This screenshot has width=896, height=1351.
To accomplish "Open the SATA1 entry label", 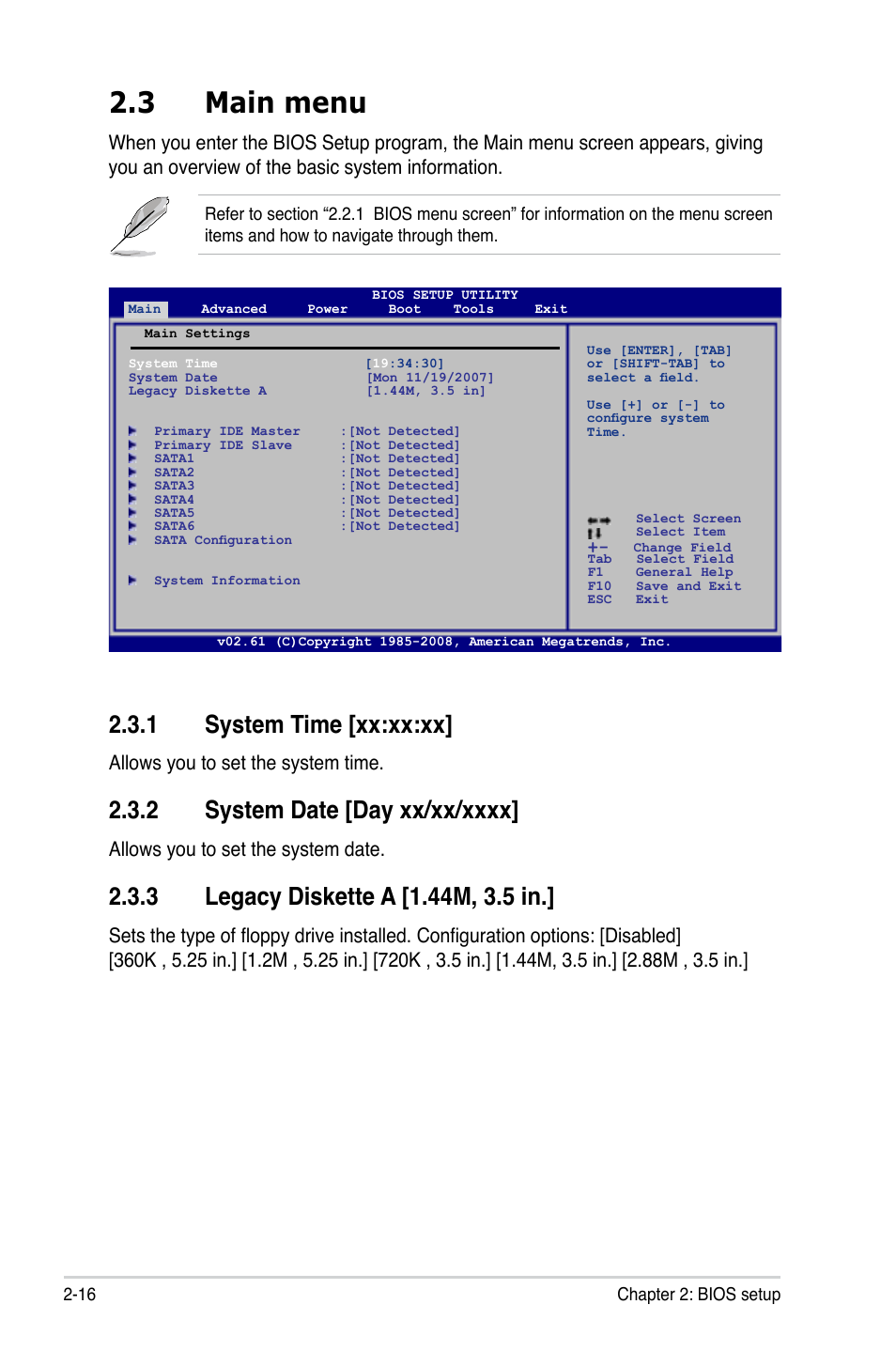I will click(174, 458).
